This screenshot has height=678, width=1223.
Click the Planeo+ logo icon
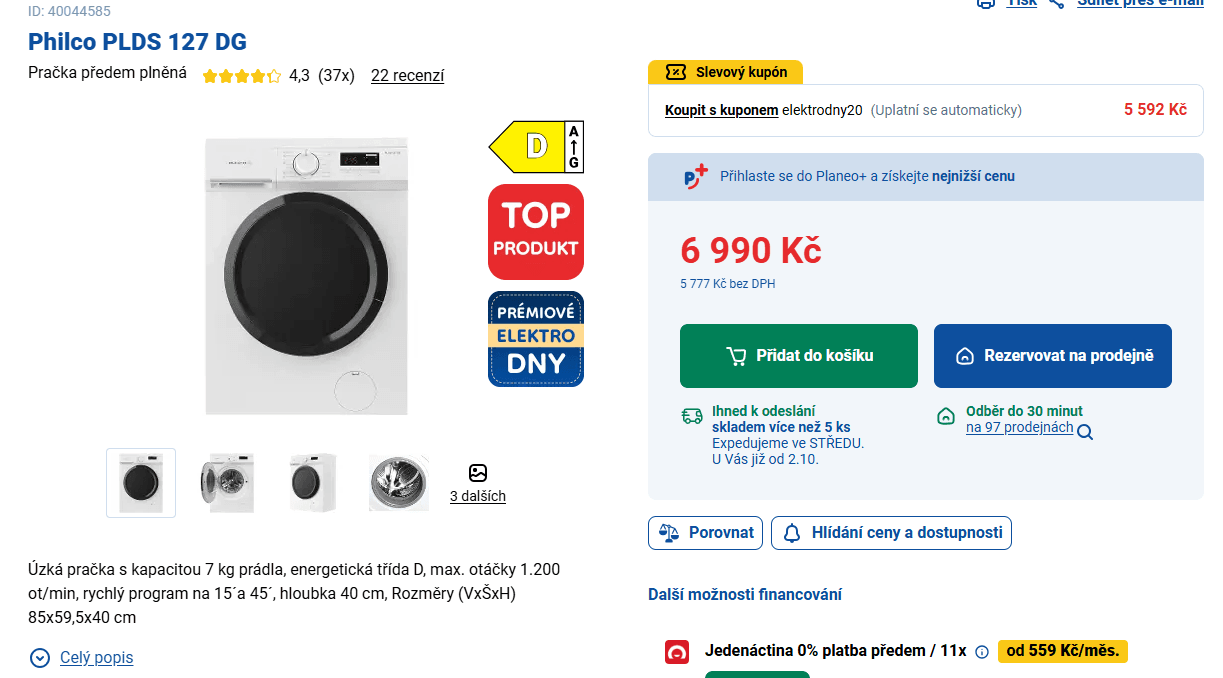[695, 176]
